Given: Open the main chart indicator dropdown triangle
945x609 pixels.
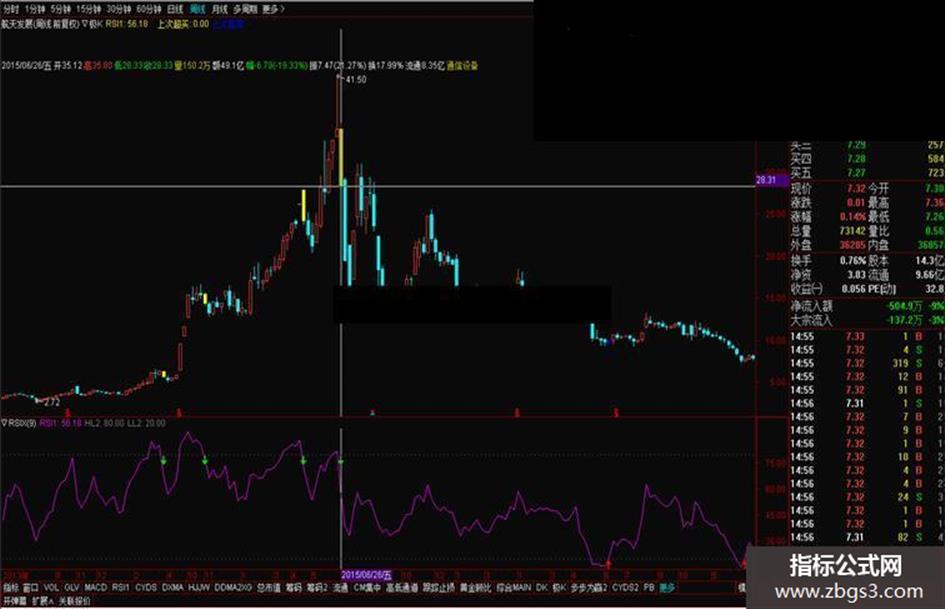Looking at the screenshot, I should tap(85, 24).
